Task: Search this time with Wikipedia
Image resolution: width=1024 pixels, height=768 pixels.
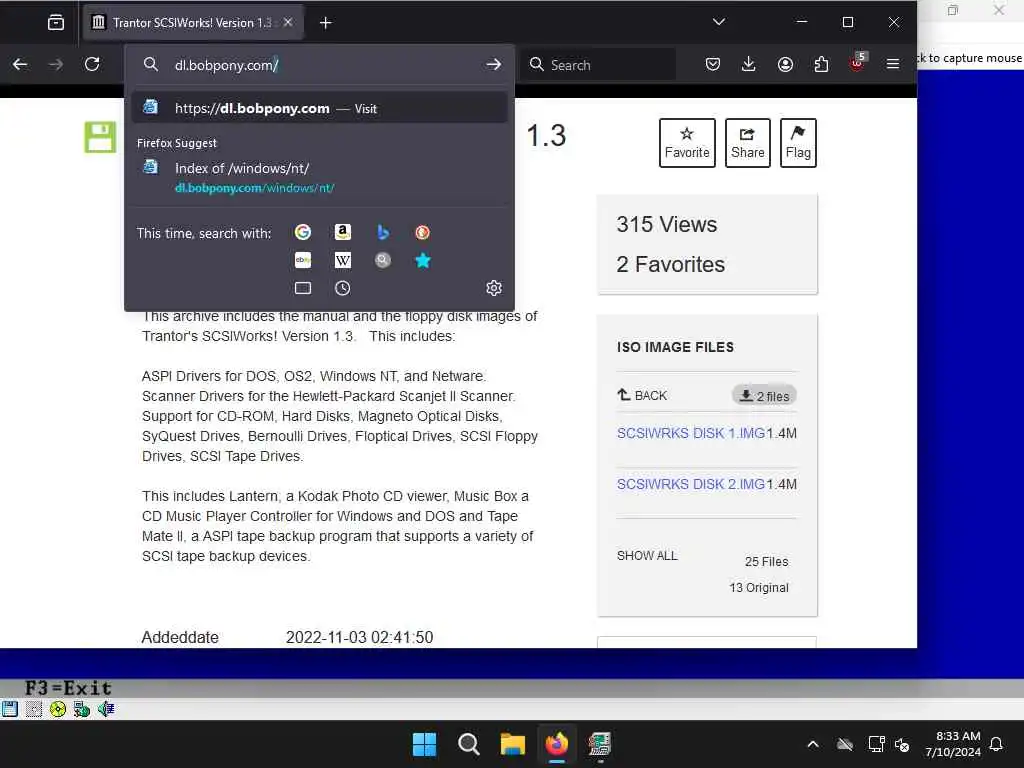Action: click(x=342, y=260)
